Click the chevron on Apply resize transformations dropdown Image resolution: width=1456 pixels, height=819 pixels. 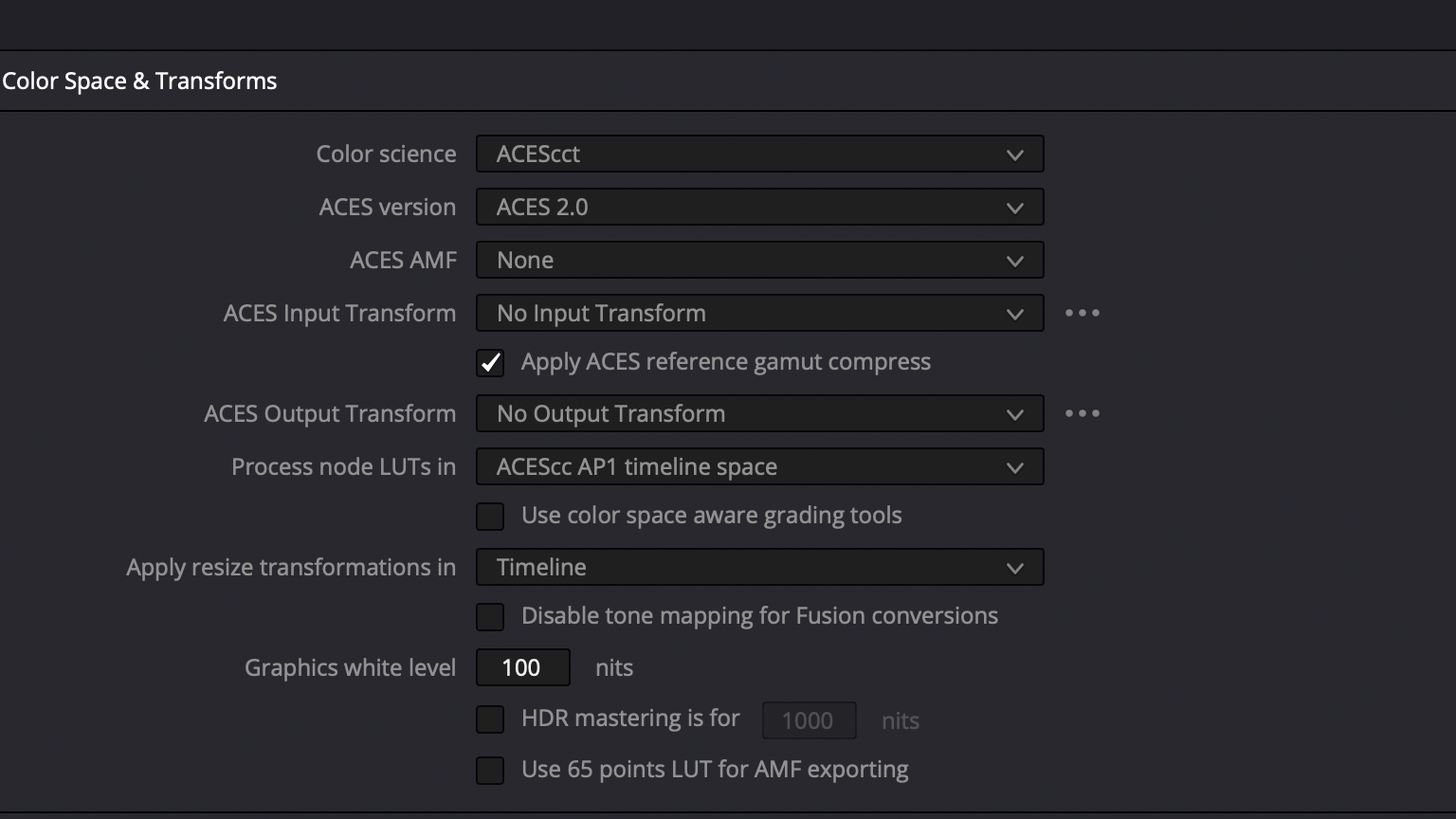click(1014, 568)
